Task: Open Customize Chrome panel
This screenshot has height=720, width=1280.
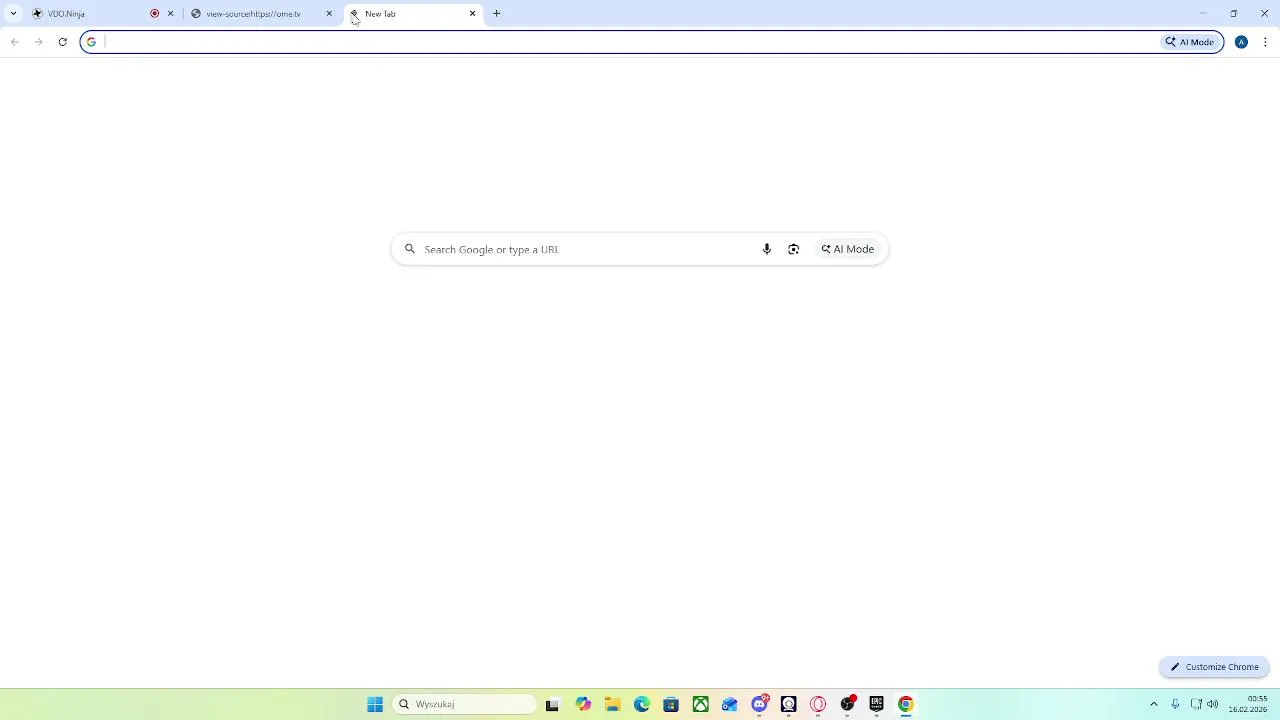Action: tap(1215, 667)
